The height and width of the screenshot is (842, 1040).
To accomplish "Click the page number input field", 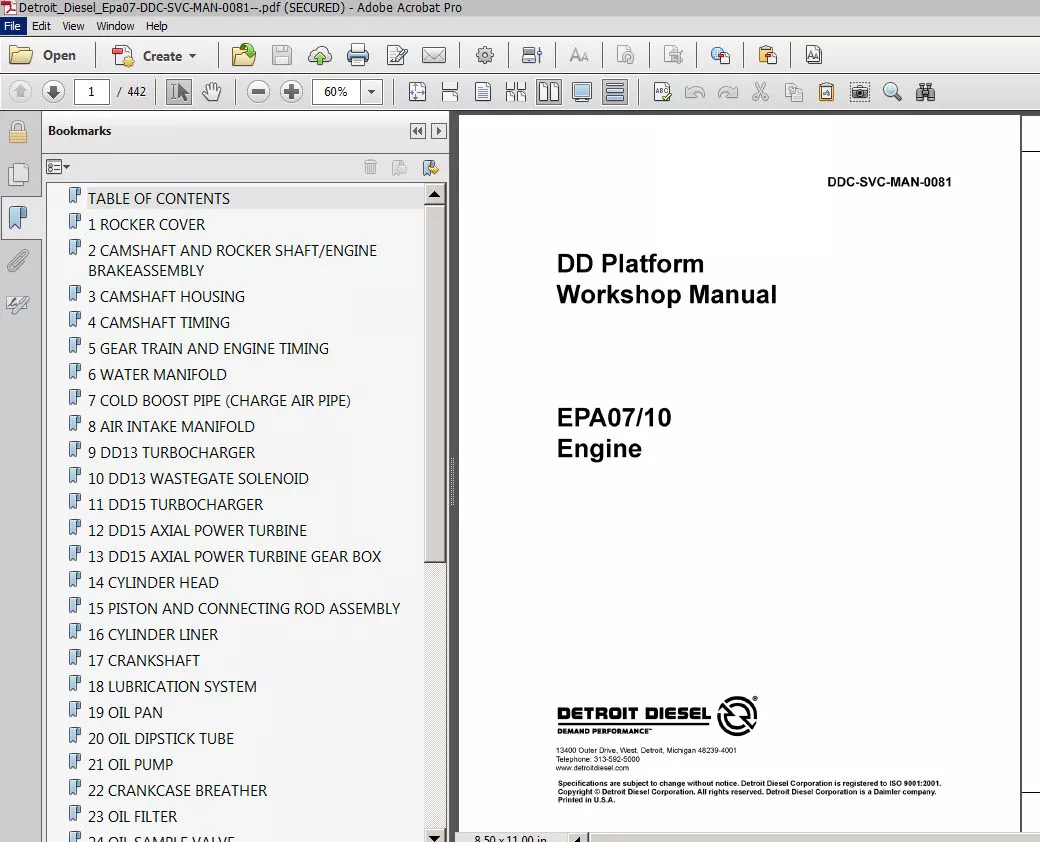I will click(92, 92).
